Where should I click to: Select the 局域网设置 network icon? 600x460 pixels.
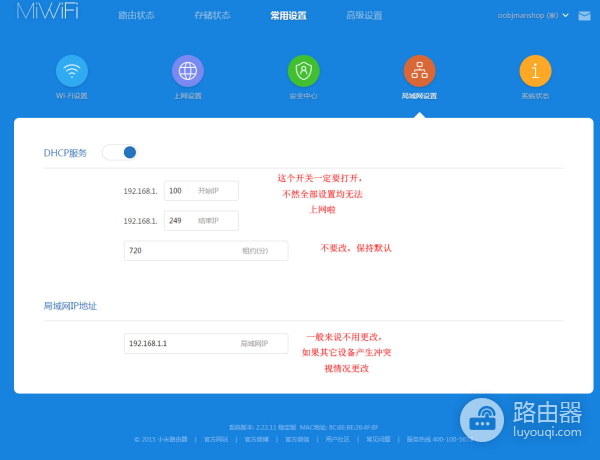419,71
